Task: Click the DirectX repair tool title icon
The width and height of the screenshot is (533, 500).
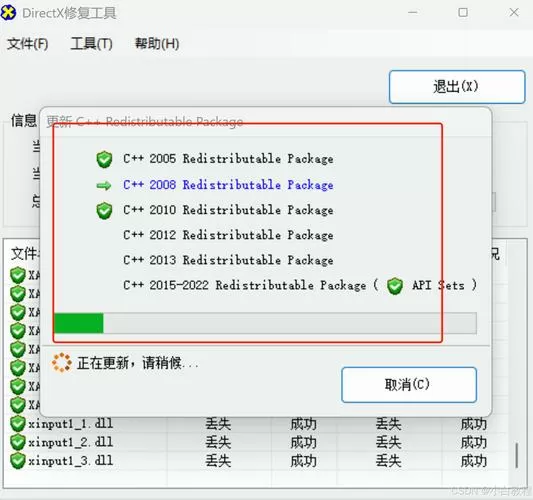Action: click(x=8, y=13)
